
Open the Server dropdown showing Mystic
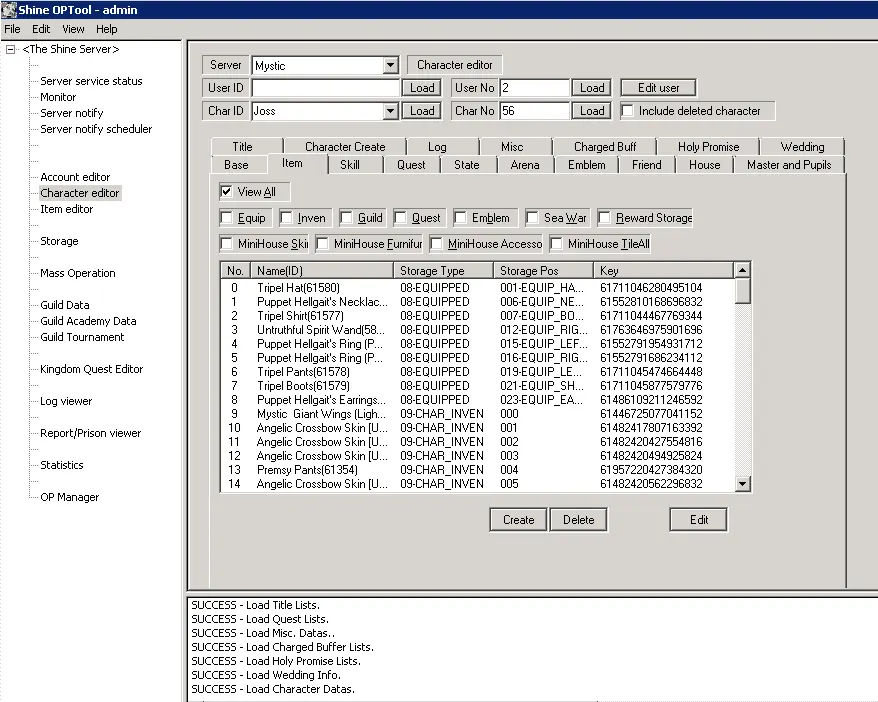pyautogui.click(x=390, y=65)
